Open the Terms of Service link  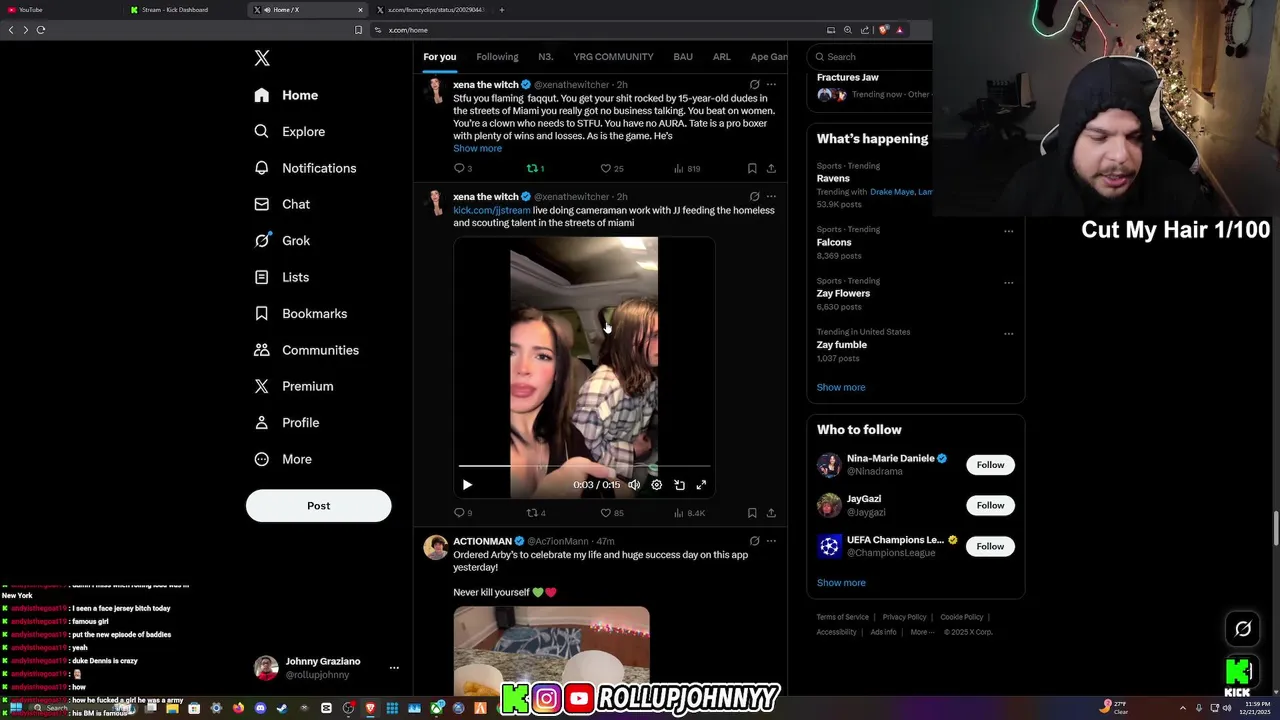[842, 617]
